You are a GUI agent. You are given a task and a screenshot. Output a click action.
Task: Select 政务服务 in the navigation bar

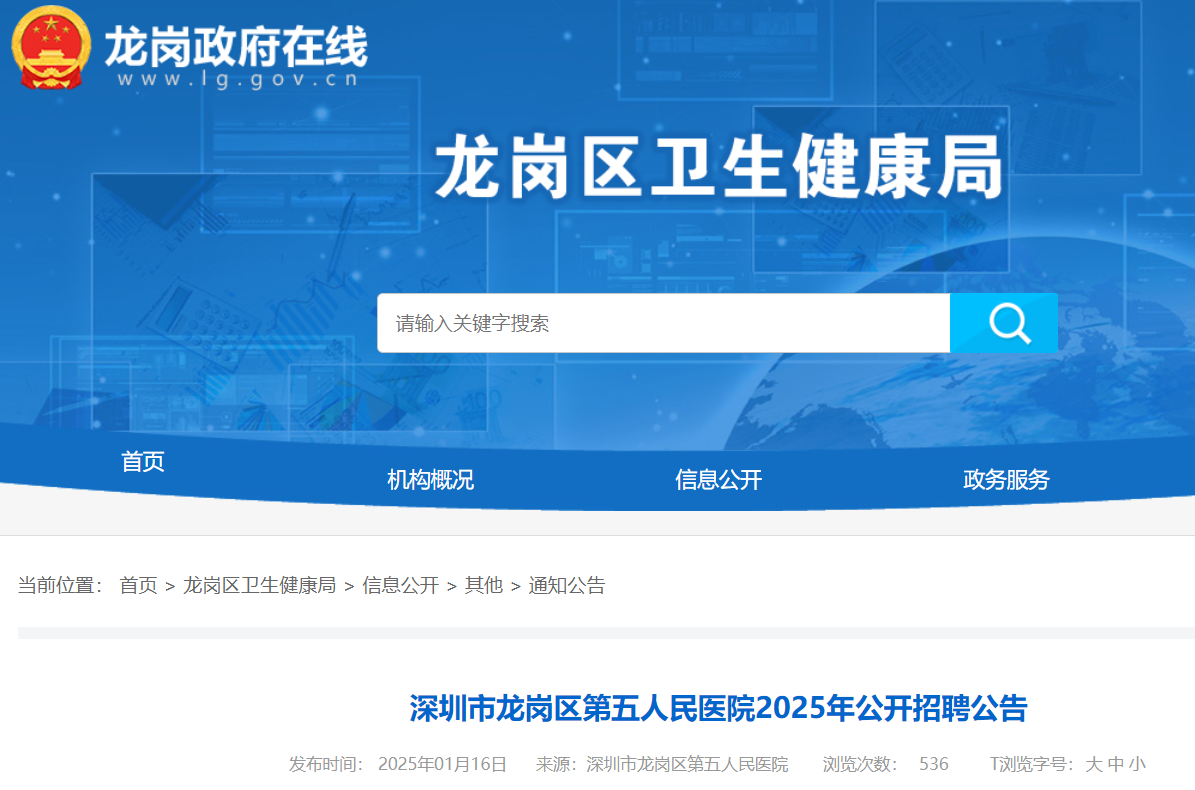[1006, 479]
